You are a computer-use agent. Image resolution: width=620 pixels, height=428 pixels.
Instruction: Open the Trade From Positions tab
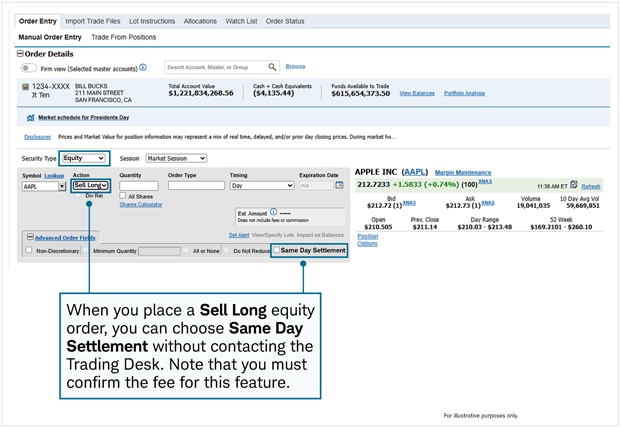pos(123,37)
